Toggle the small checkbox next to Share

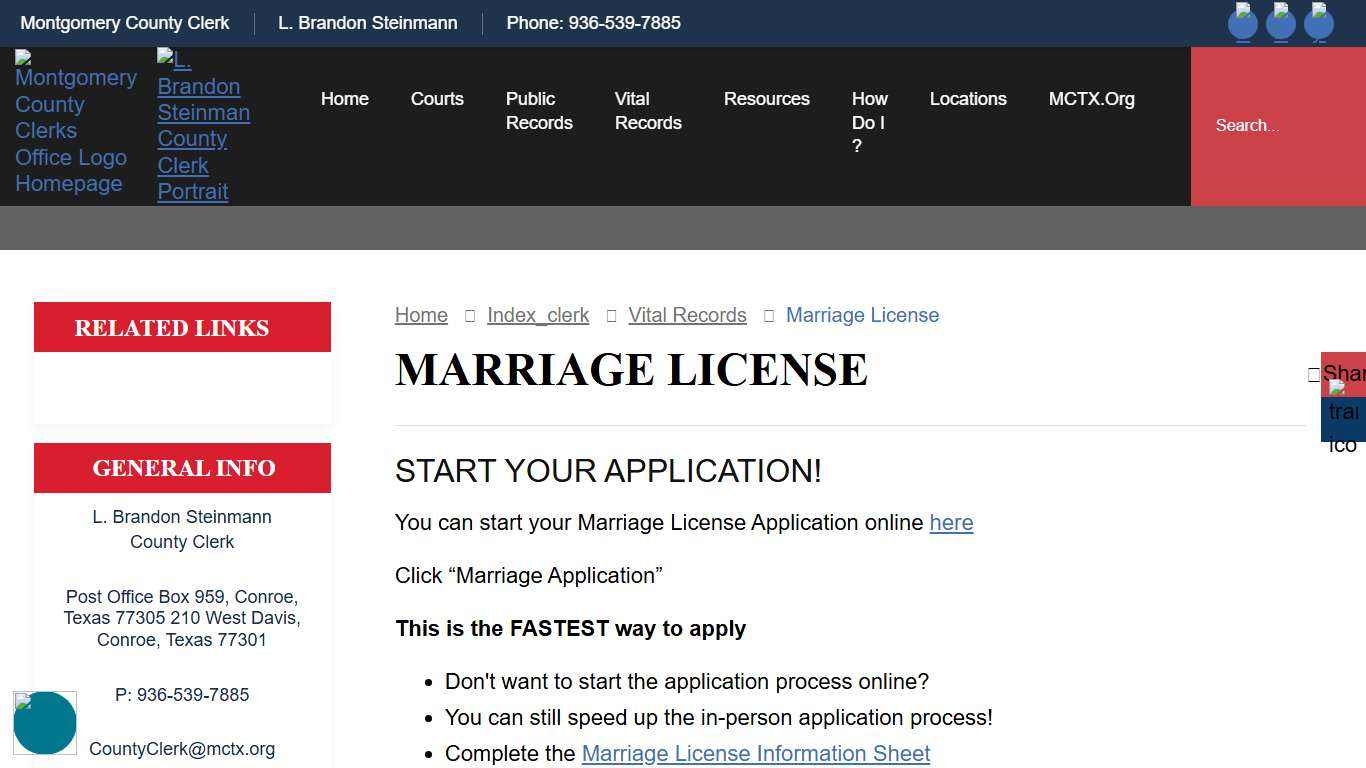(1313, 375)
